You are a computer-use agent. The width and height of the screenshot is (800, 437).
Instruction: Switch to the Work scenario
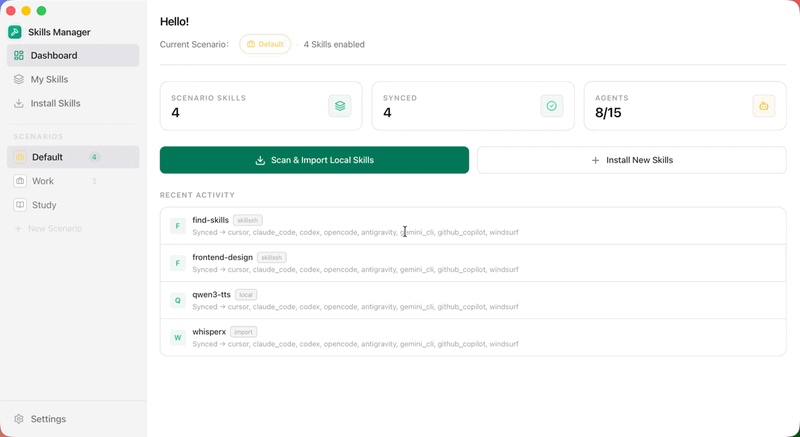point(73,181)
